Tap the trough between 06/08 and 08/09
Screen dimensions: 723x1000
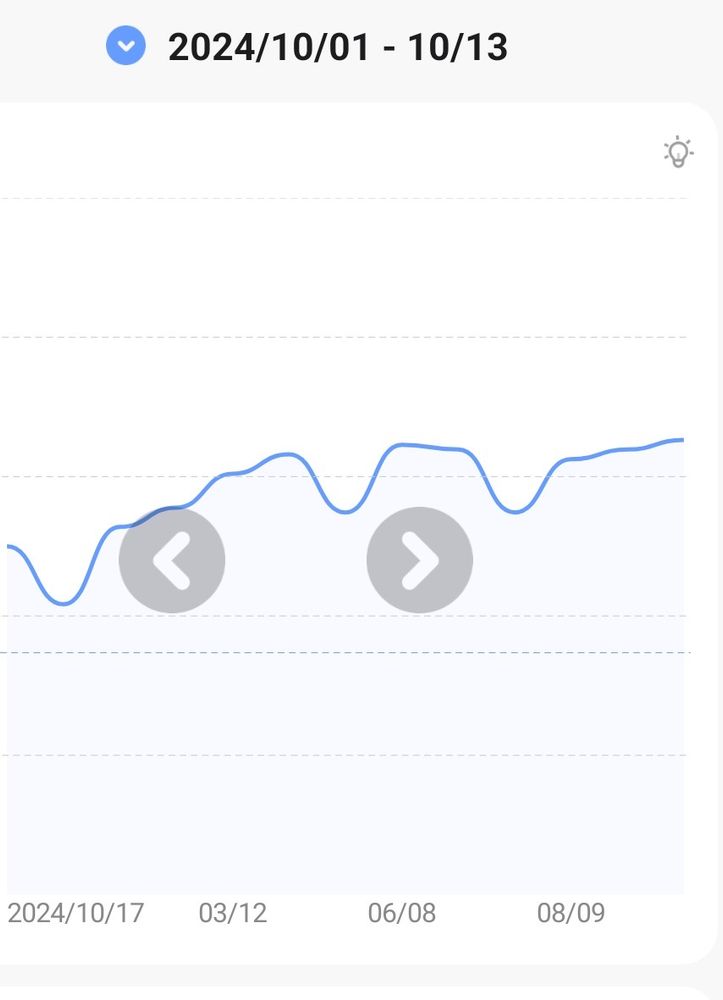(515, 511)
